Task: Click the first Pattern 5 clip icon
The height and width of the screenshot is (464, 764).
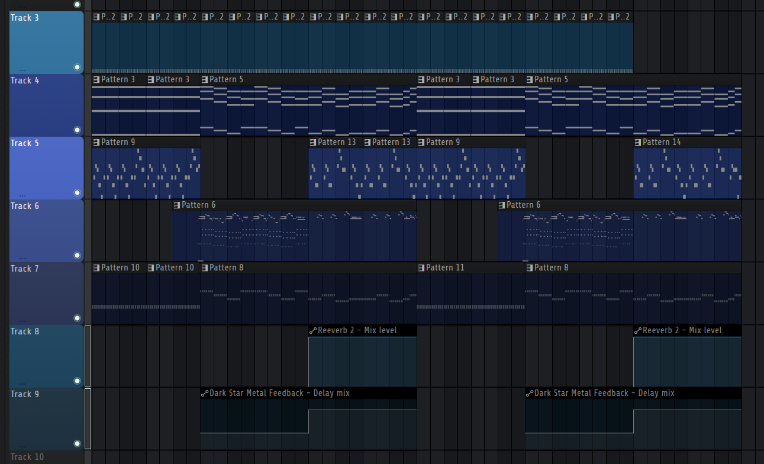Action: 205,79
